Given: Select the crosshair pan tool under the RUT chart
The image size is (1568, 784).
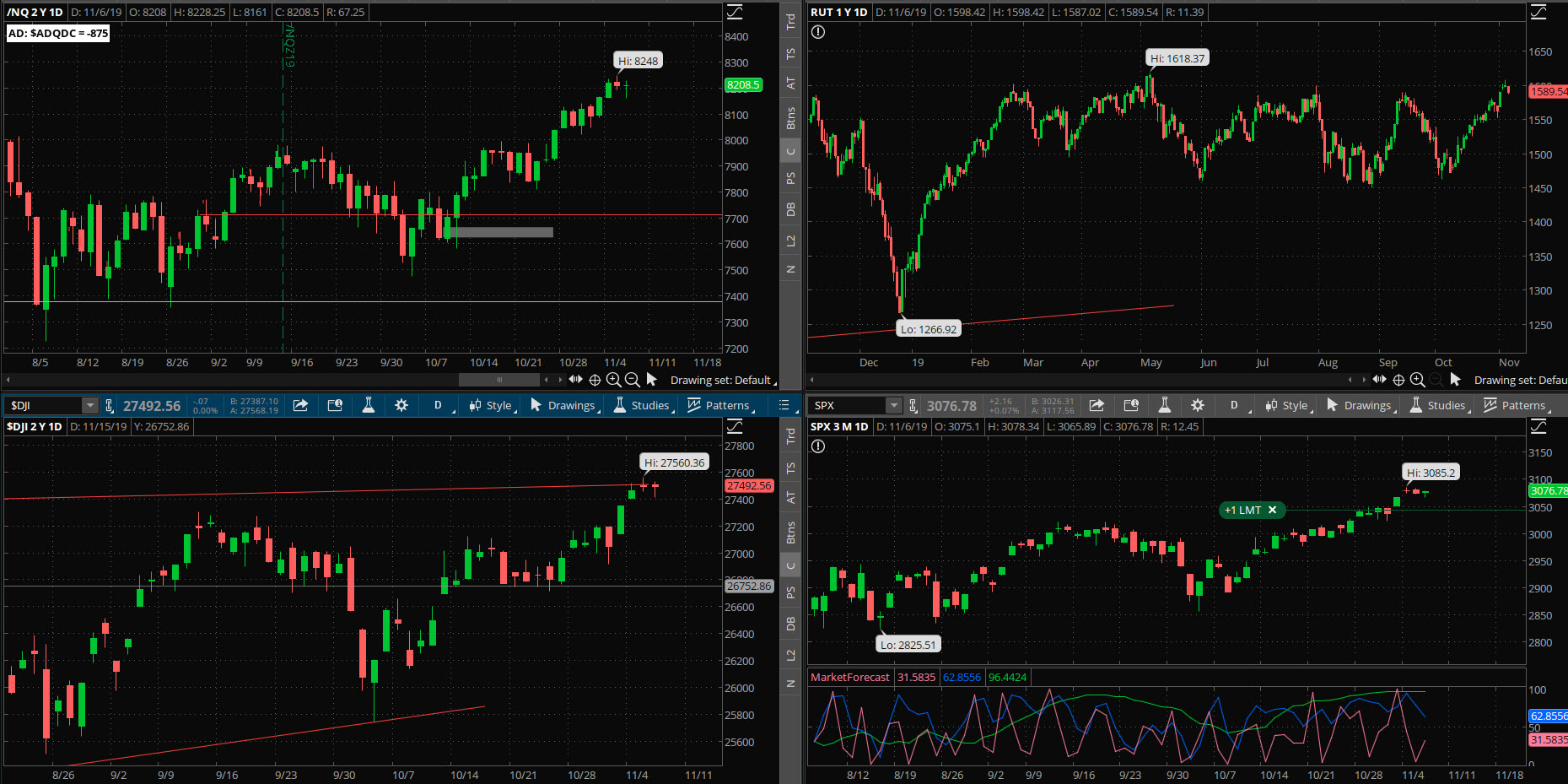Looking at the screenshot, I should click(x=1398, y=380).
